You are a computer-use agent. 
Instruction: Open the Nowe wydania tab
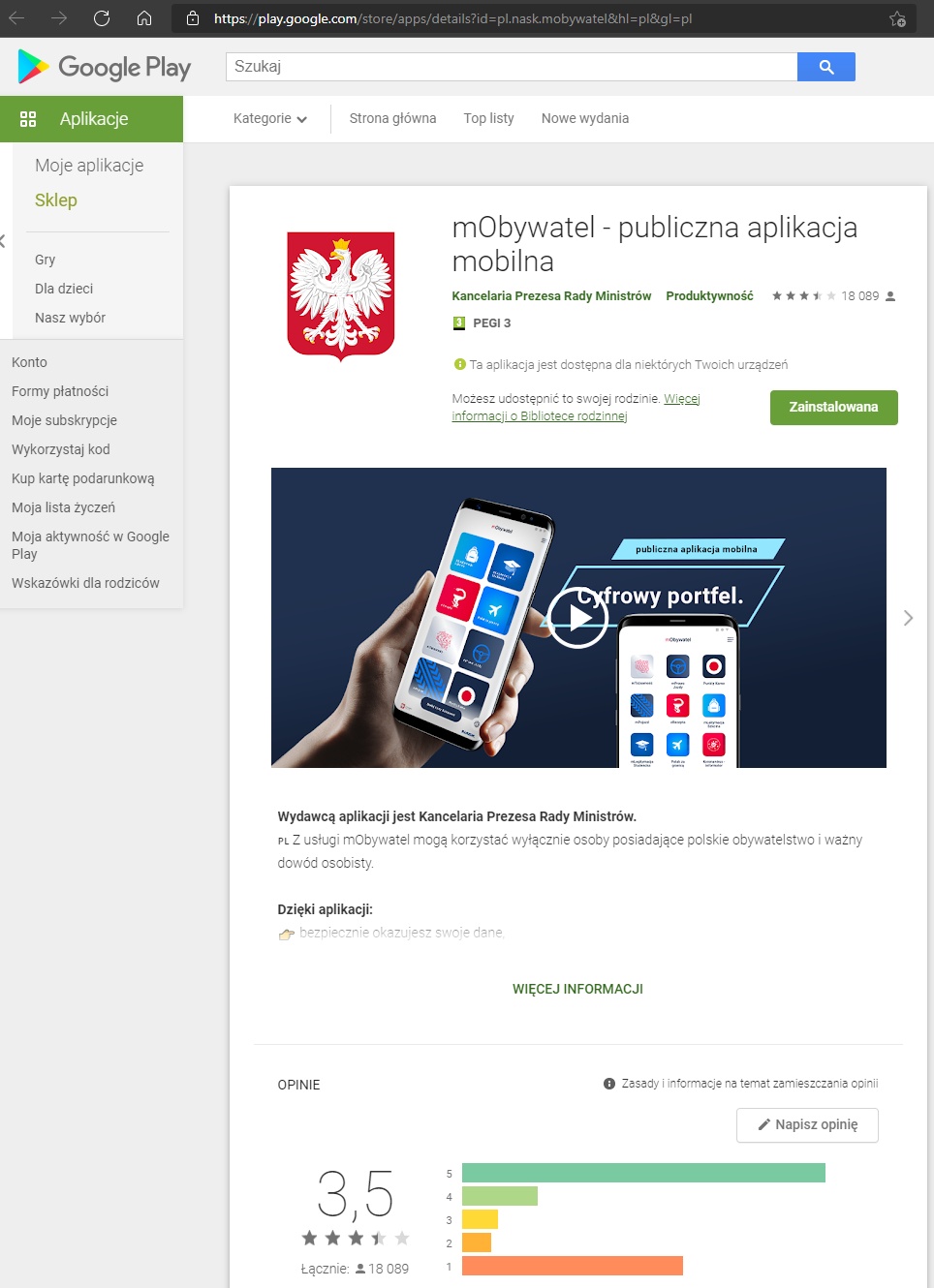pyautogui.click(x=585, y=118)
